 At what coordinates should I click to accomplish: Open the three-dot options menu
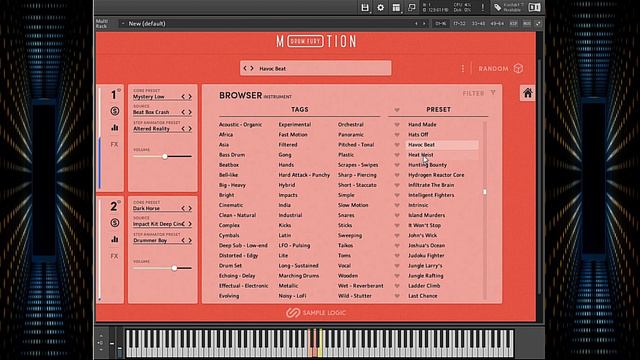[462, 69]
